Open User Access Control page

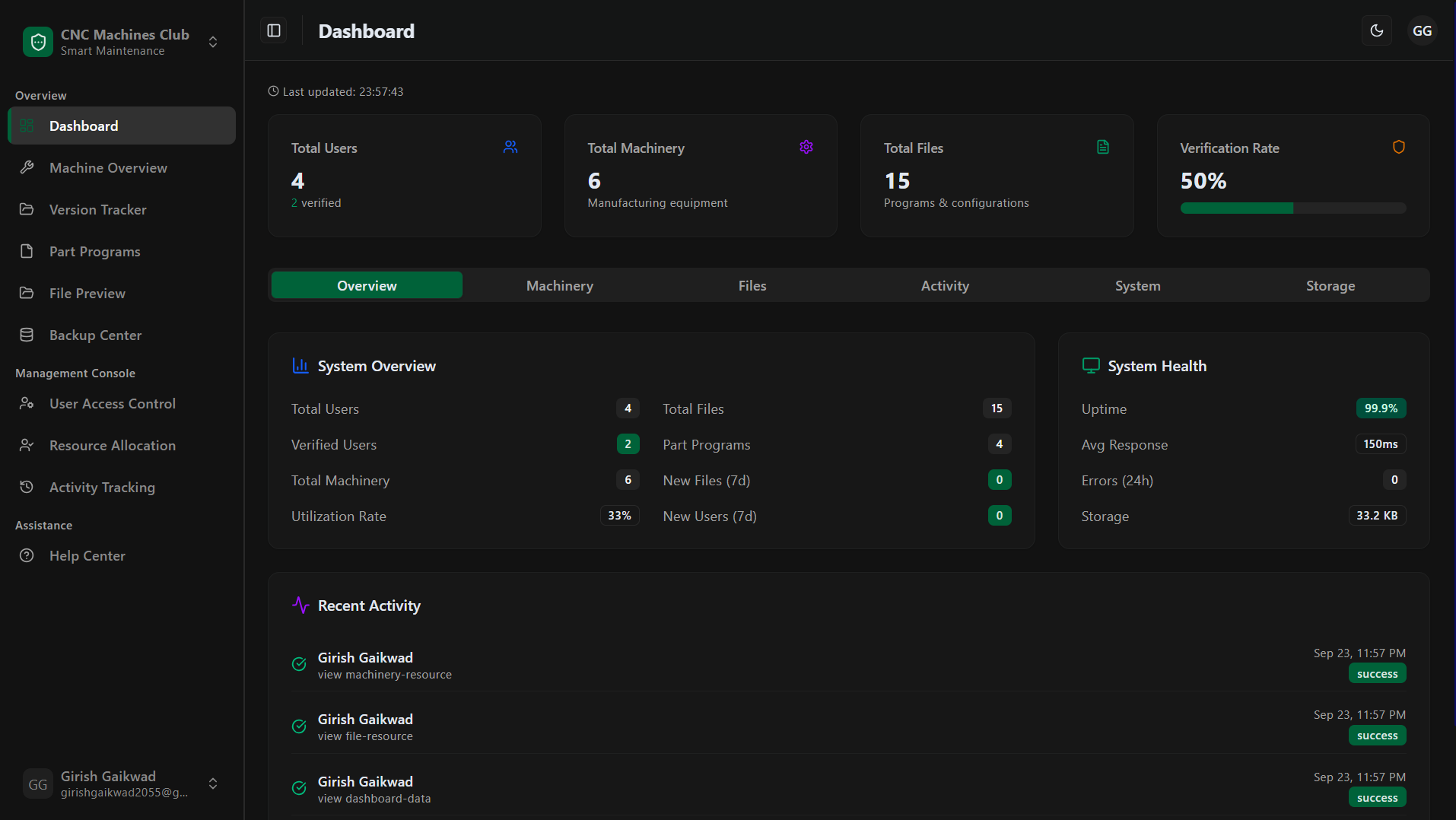coord(113,403)
